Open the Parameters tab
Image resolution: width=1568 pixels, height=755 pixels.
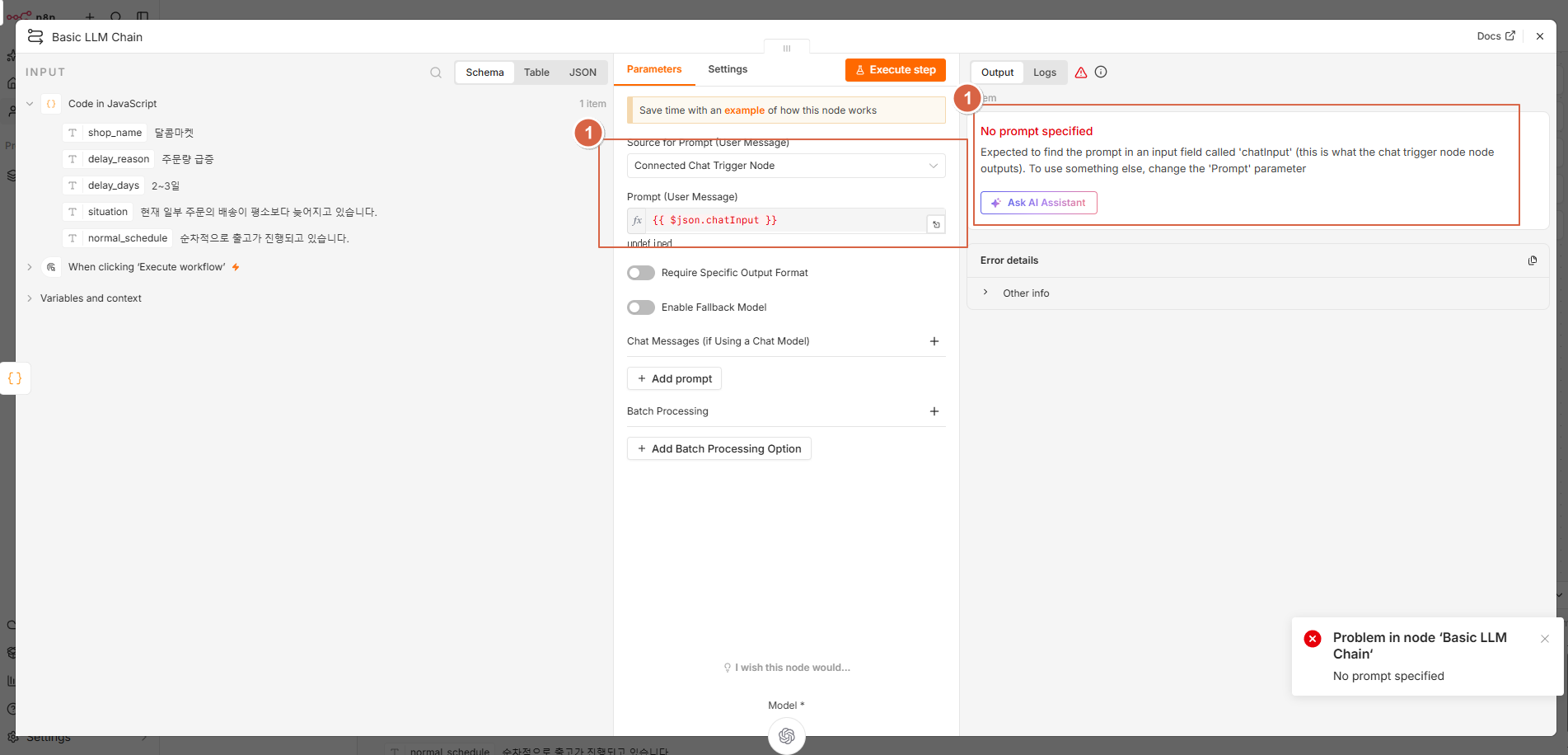654,69
